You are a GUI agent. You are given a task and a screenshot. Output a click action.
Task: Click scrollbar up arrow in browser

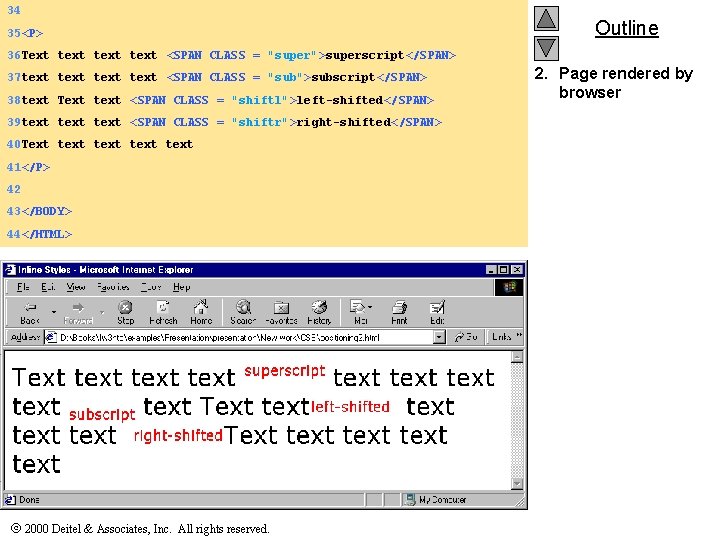[517, 357]
